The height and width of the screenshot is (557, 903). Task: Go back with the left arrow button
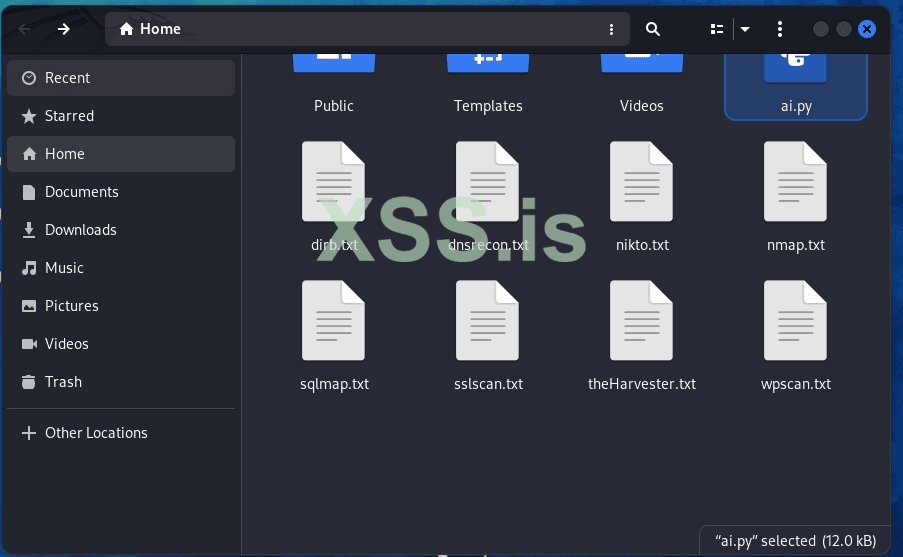coord(24,29)
